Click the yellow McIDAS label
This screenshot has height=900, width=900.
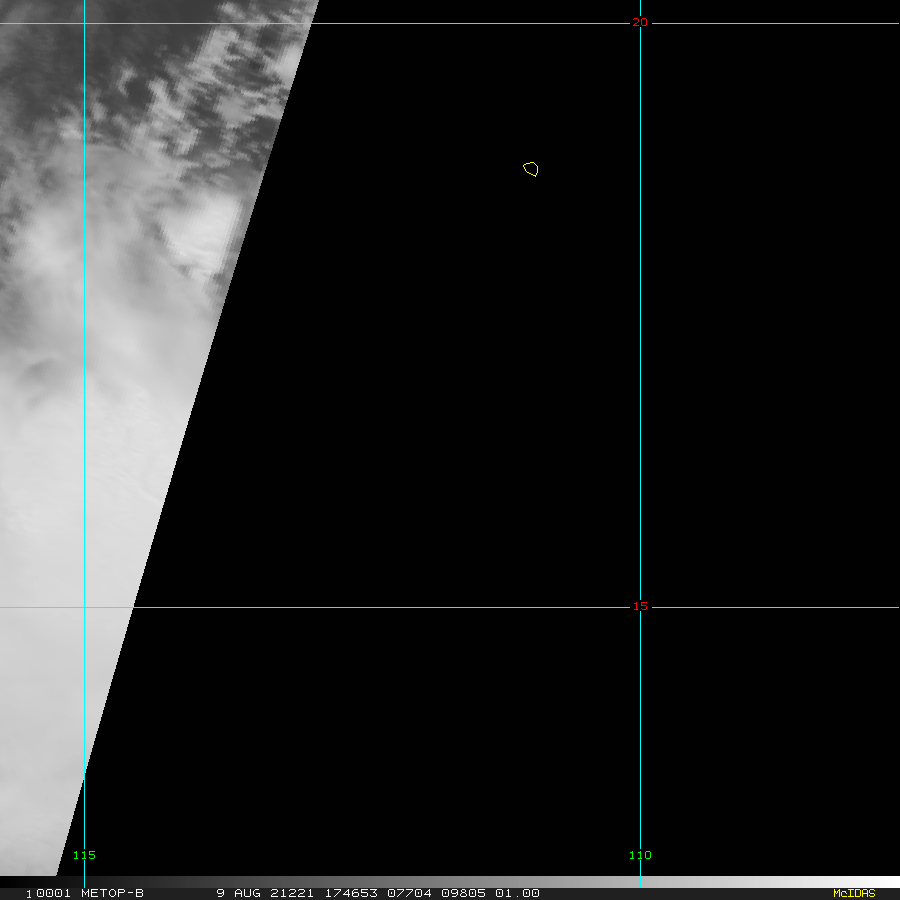(x=853, y=893)
